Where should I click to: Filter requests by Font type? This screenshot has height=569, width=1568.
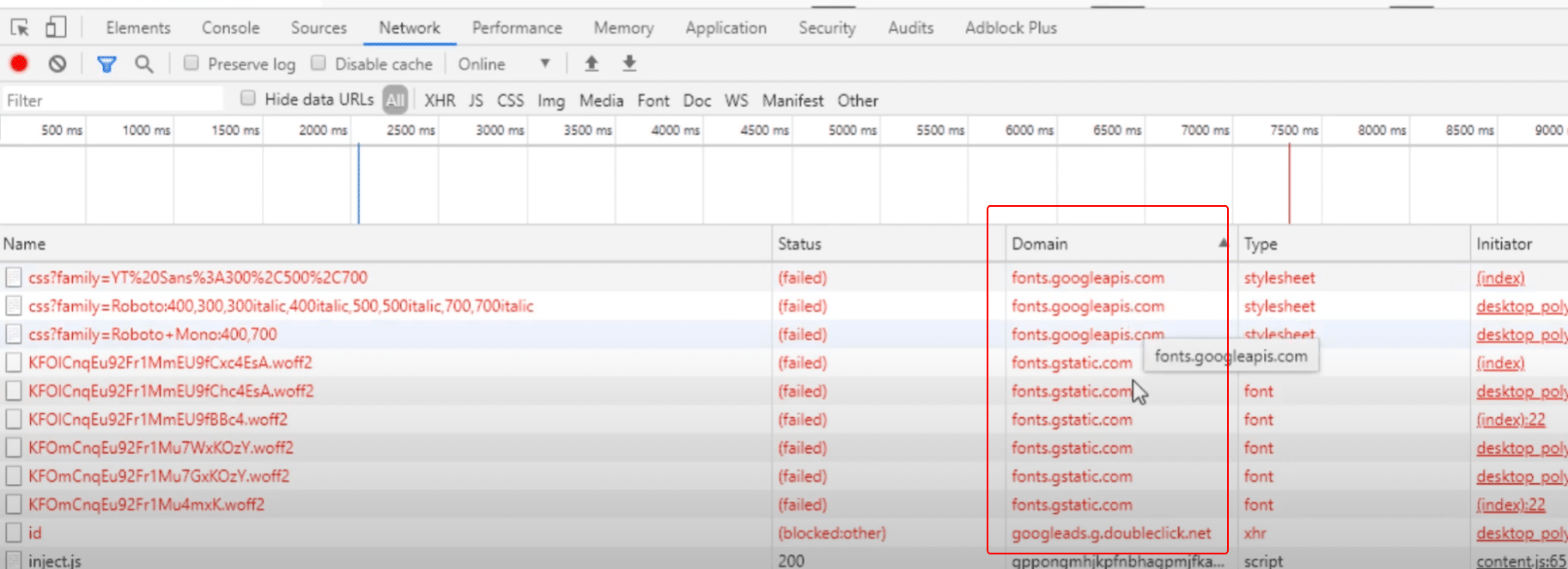(x=653, y=100)
